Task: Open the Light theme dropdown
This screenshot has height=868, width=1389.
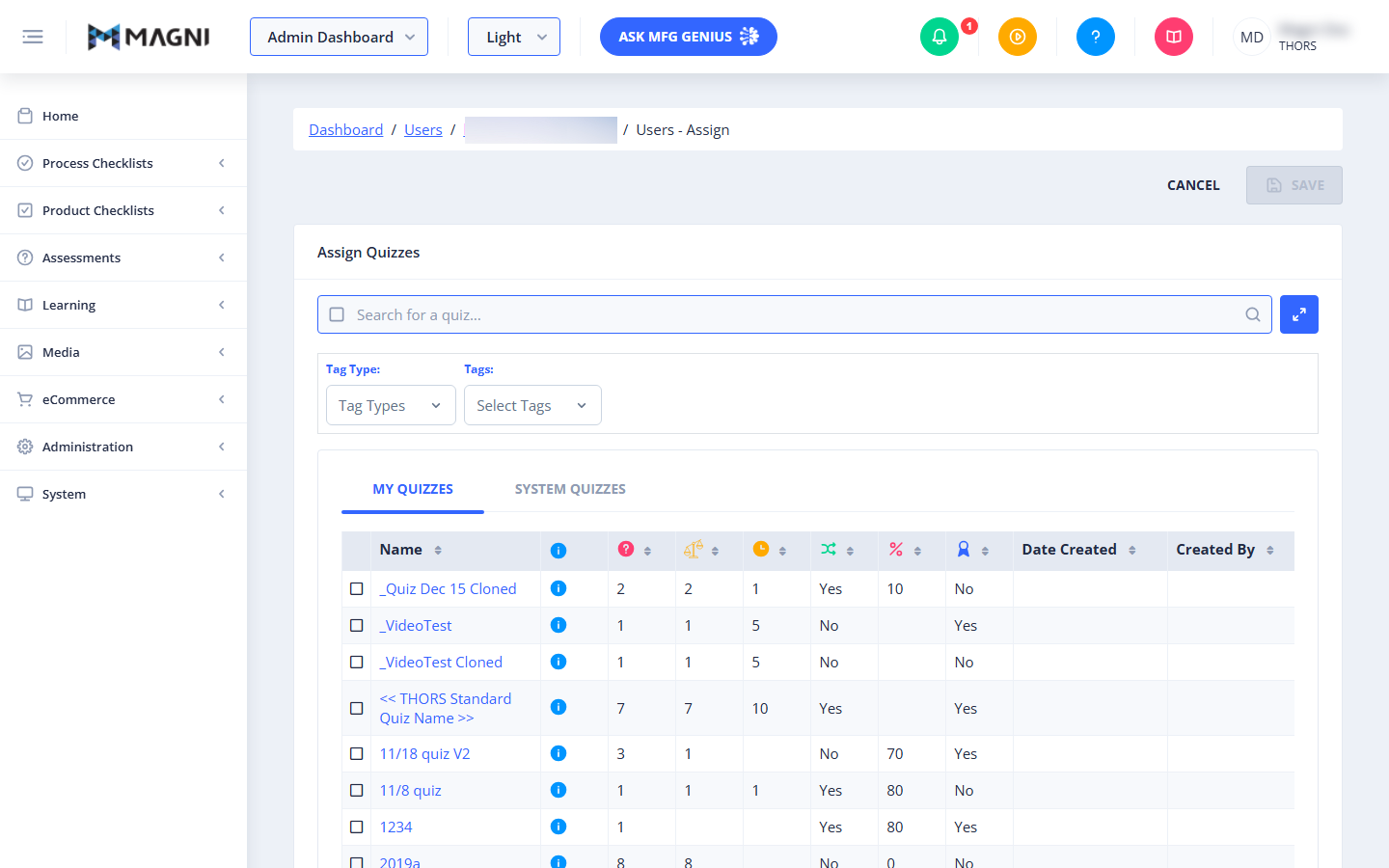Action: pos(514,37)
